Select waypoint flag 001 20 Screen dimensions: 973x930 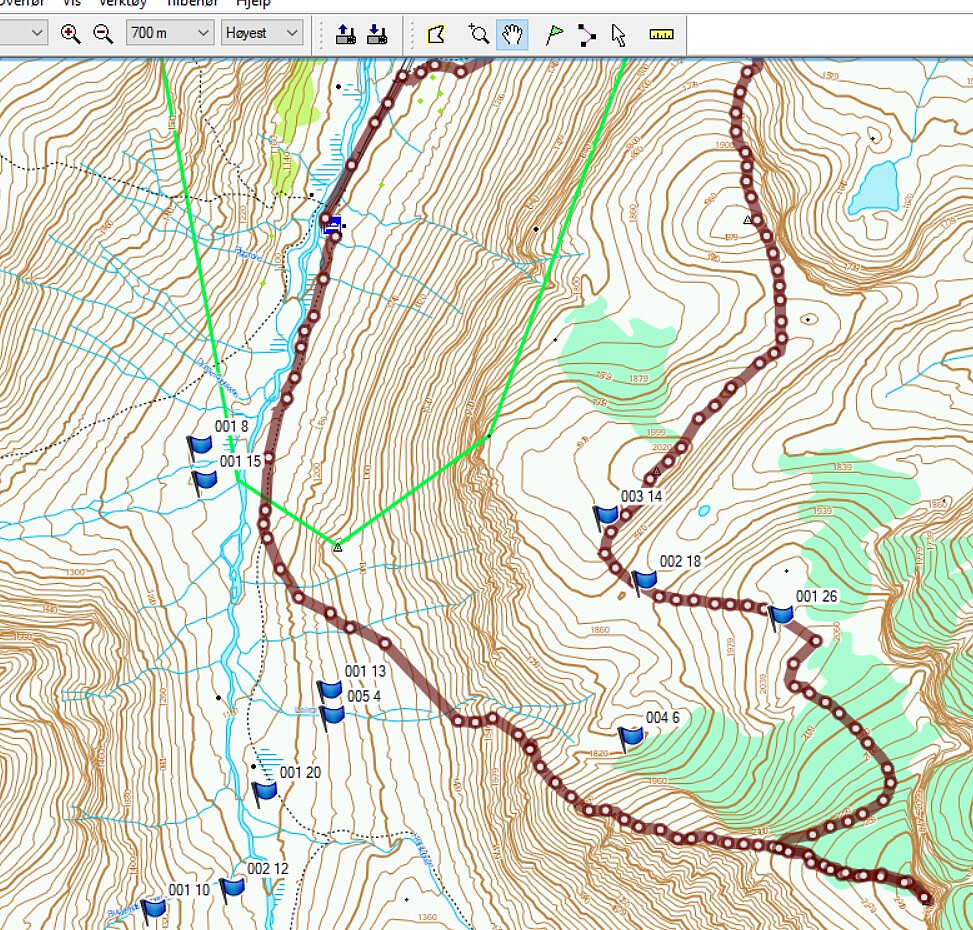264,793
